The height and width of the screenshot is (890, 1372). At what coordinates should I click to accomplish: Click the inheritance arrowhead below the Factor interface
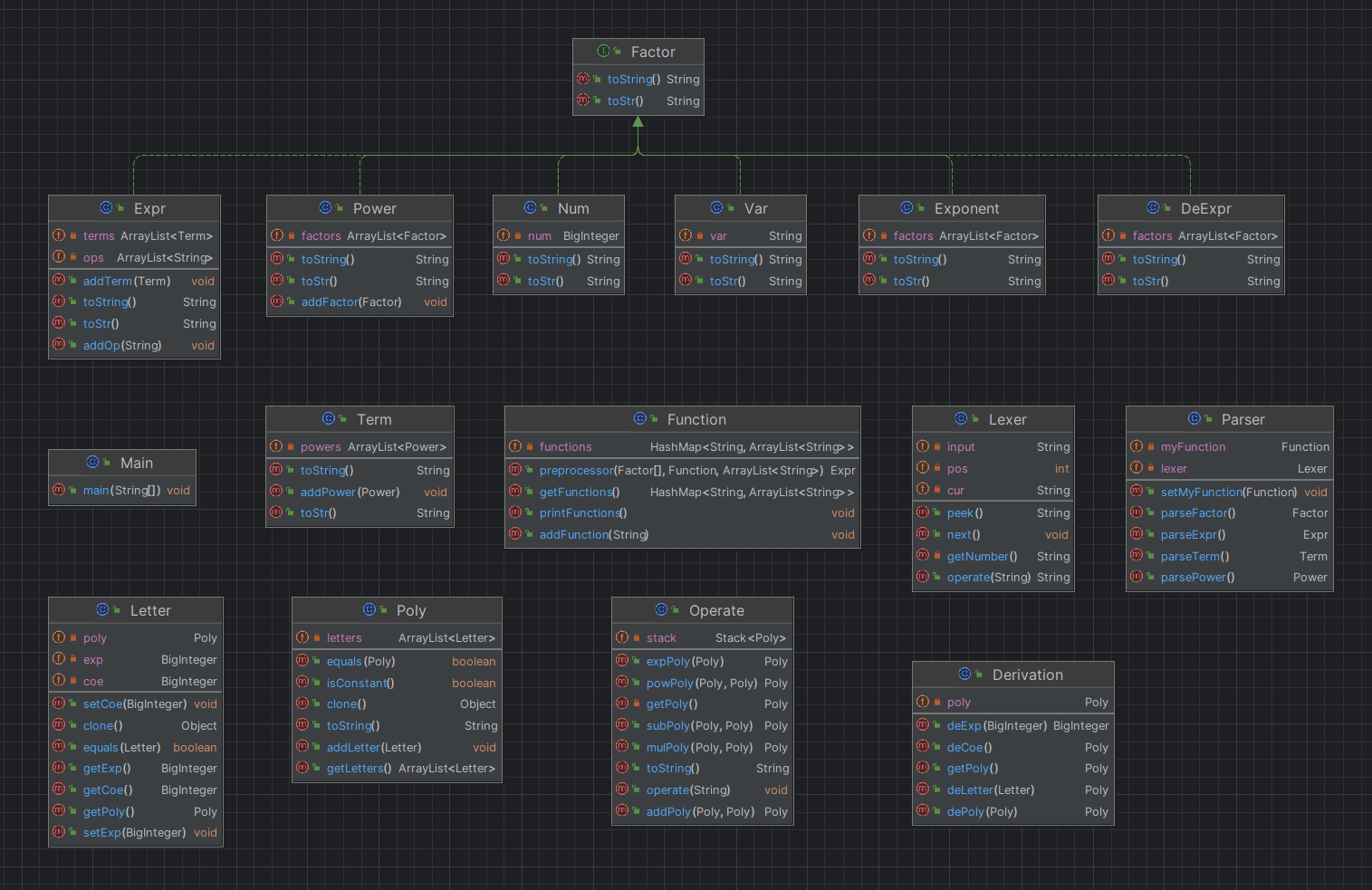(x=638, y=121)
